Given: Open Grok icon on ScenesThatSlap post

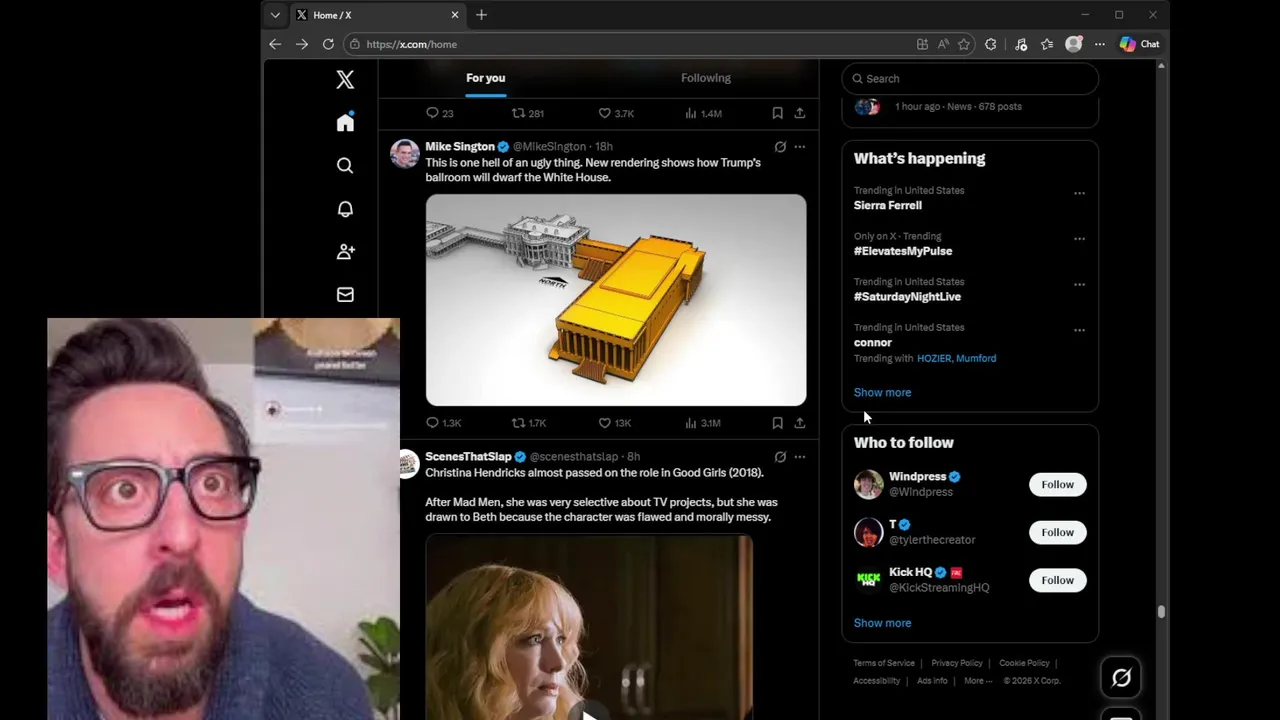Looking at the screenshot, I should click(x=780, y=457).
